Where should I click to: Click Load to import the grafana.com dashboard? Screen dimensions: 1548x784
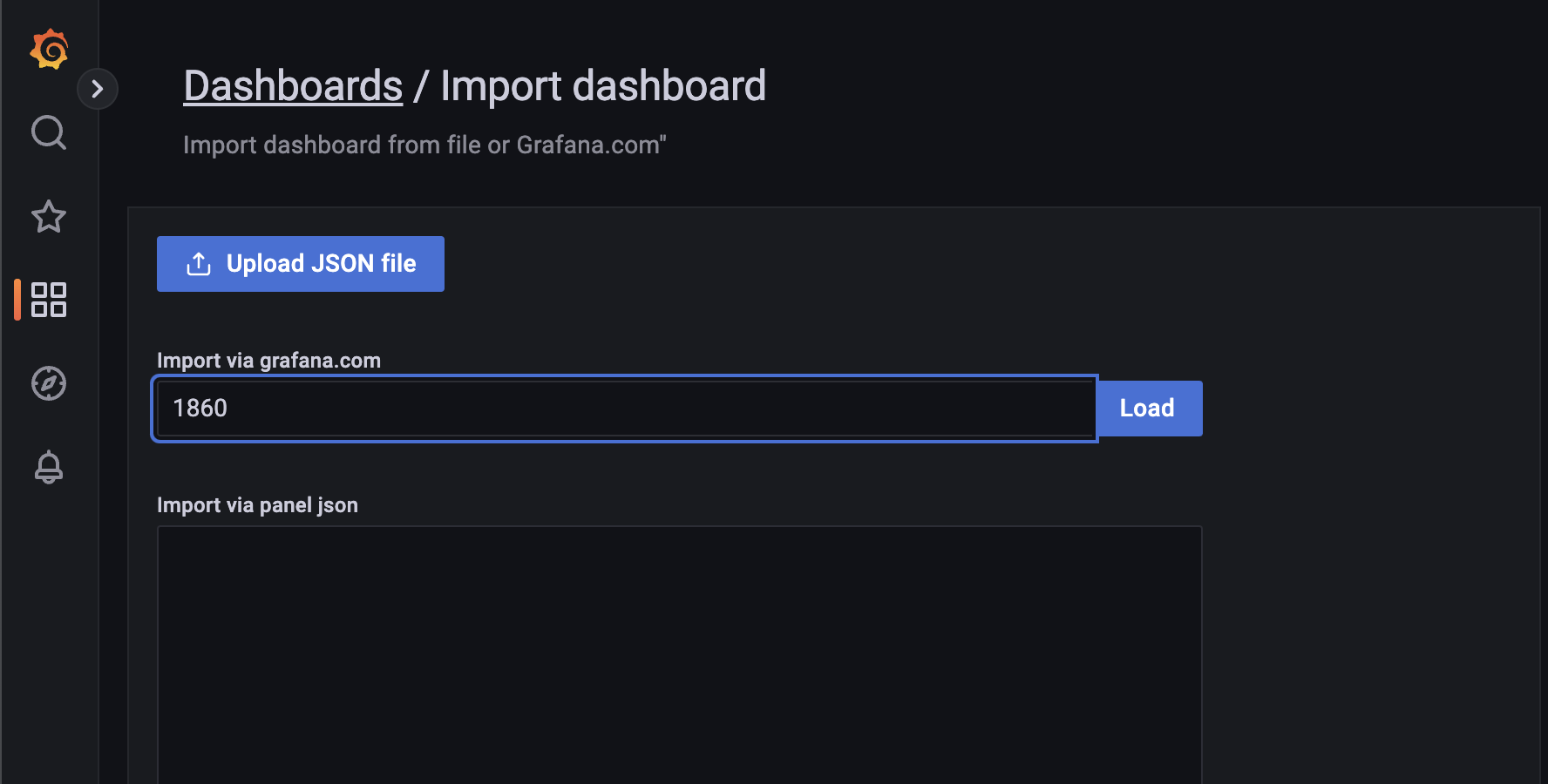[1148, 408]
